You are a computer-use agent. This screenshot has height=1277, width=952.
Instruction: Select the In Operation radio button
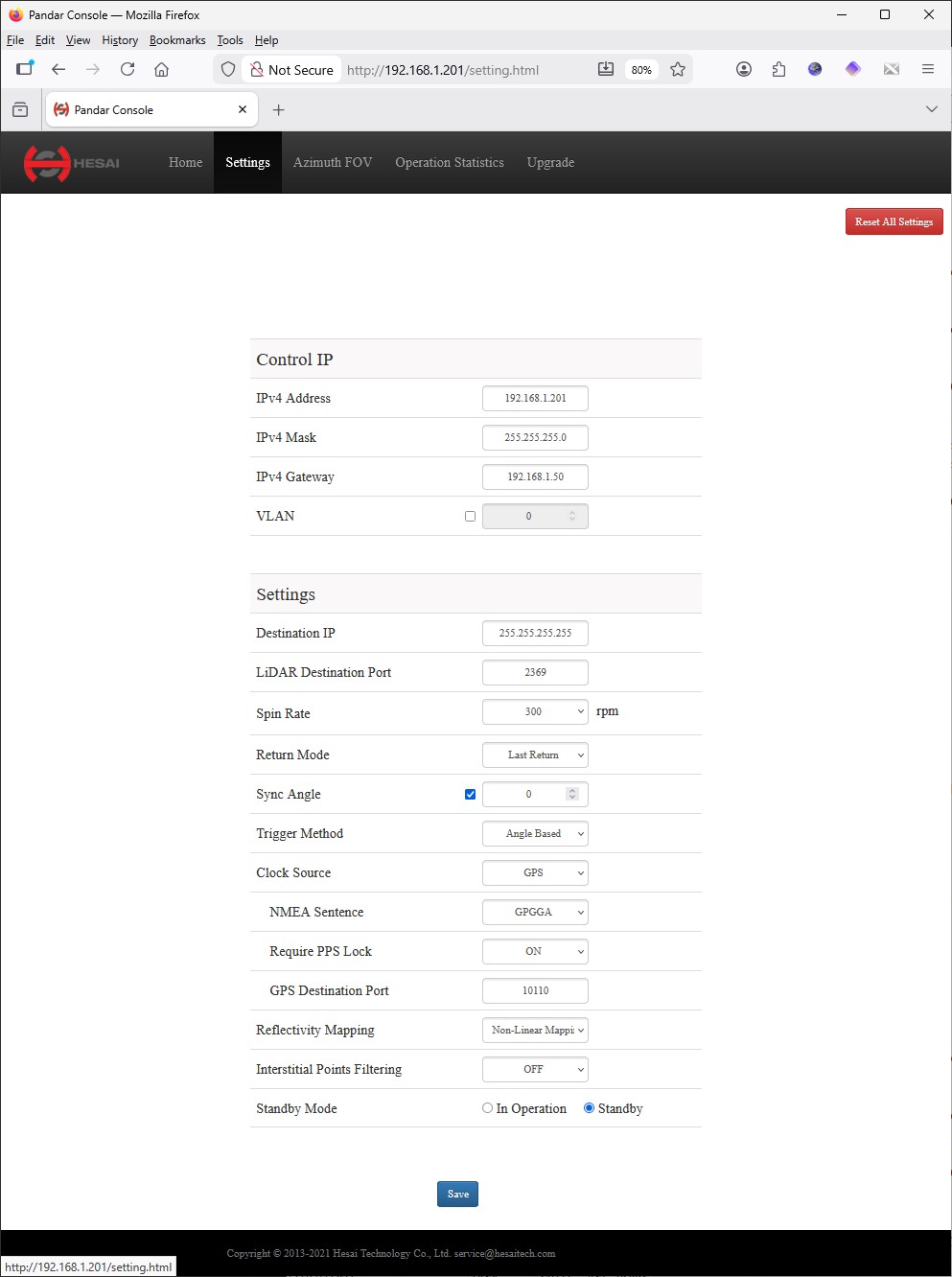tap(487, 1107)
